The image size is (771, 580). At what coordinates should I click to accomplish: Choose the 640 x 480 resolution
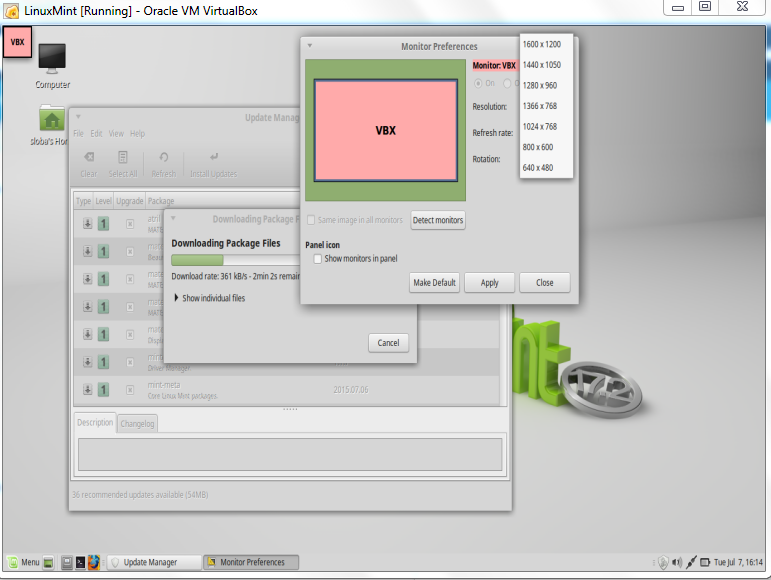(546, 168)
